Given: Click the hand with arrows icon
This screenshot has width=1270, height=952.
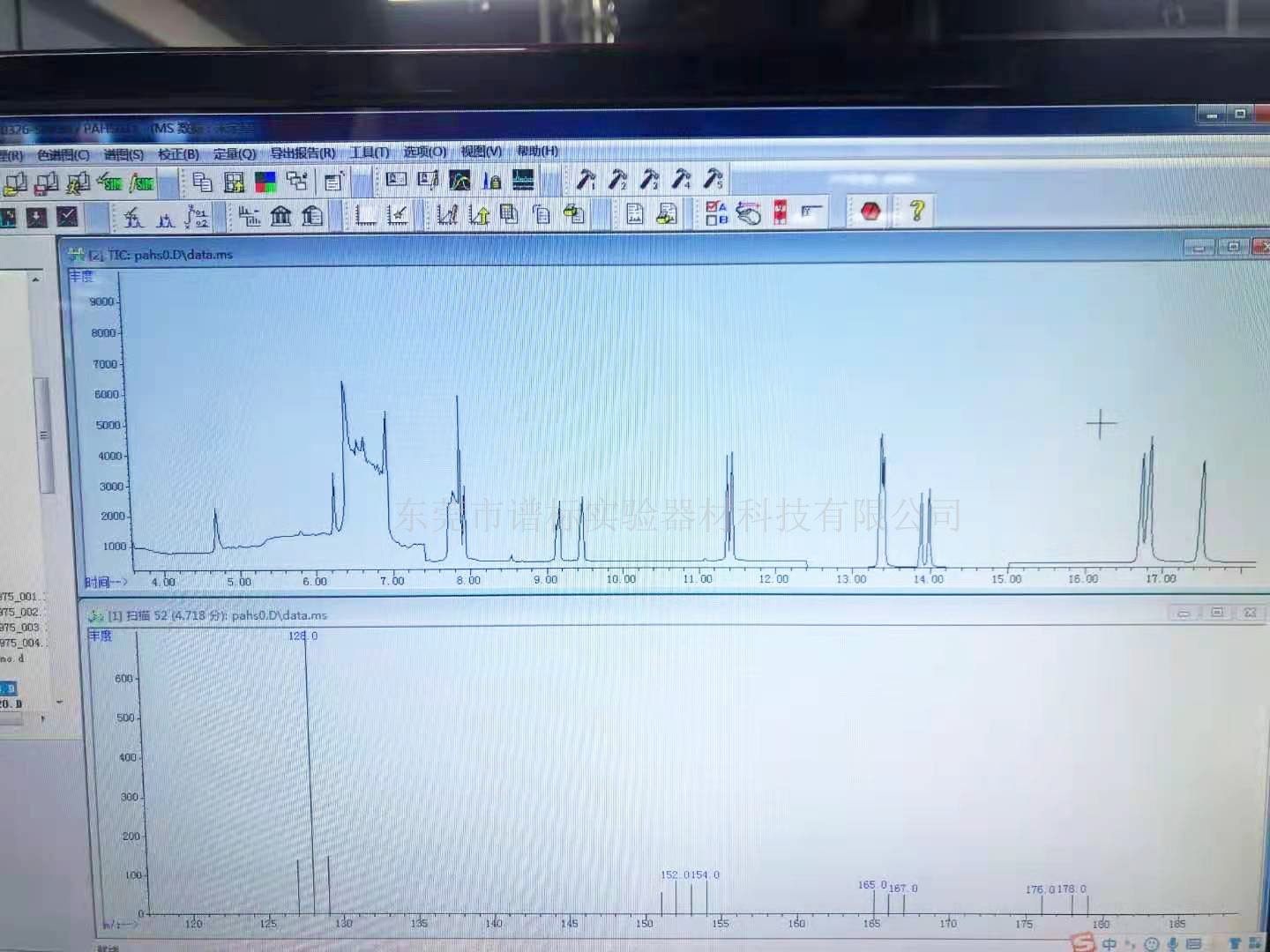Looking at the screenshot, I should coord(748,212).
